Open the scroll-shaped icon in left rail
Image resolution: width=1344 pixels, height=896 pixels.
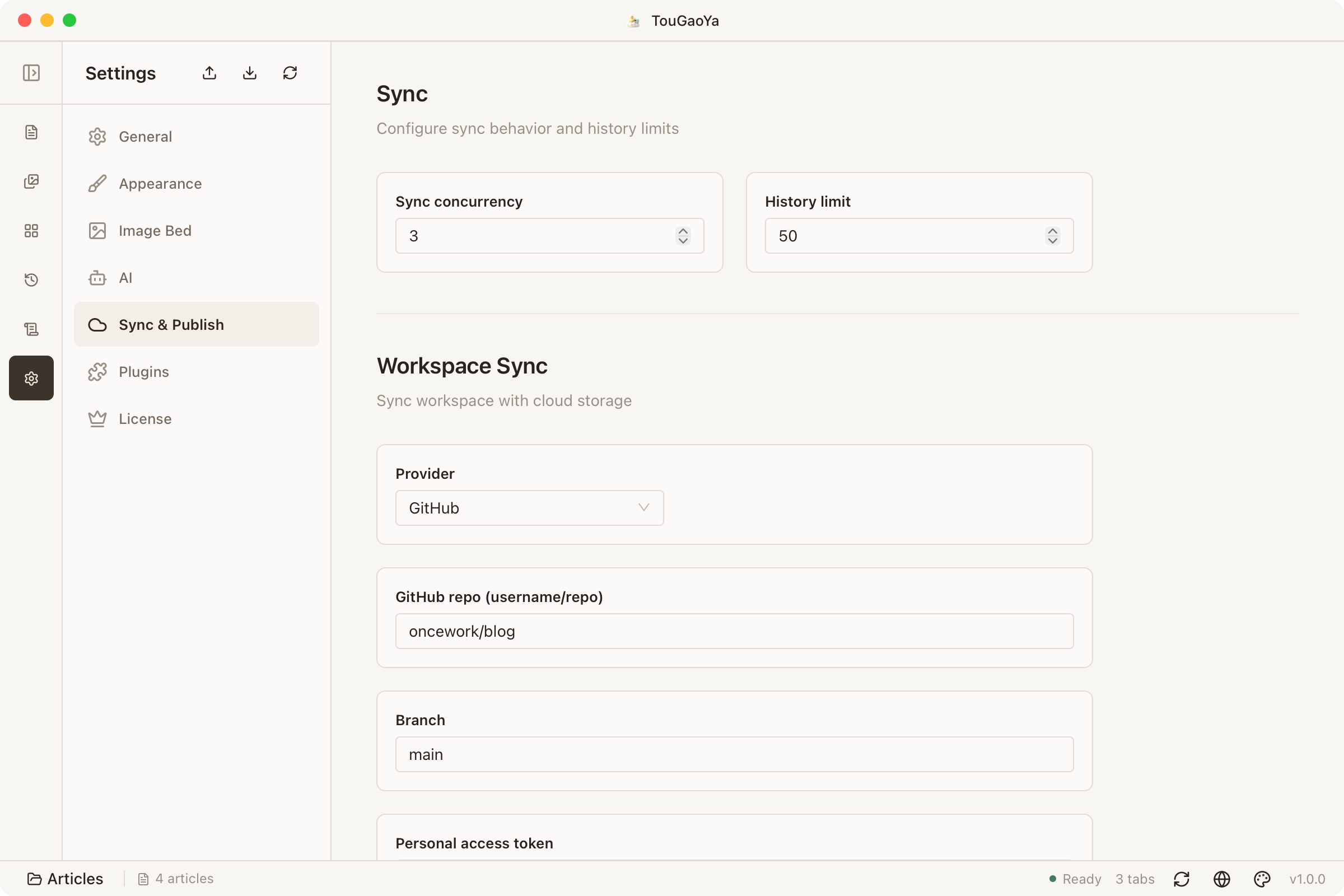pos(31,329)
